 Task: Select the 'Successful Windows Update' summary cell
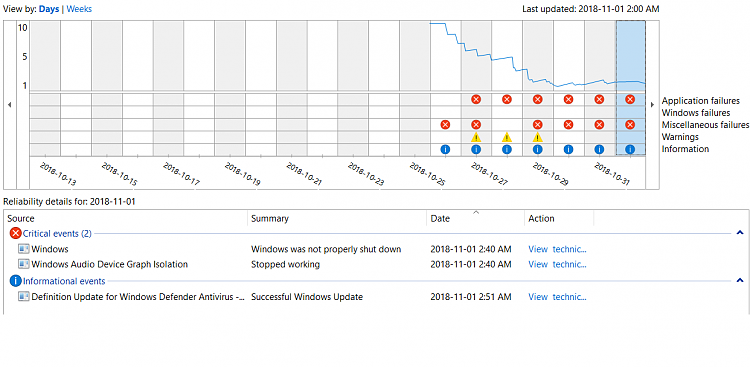coord(307,297)
